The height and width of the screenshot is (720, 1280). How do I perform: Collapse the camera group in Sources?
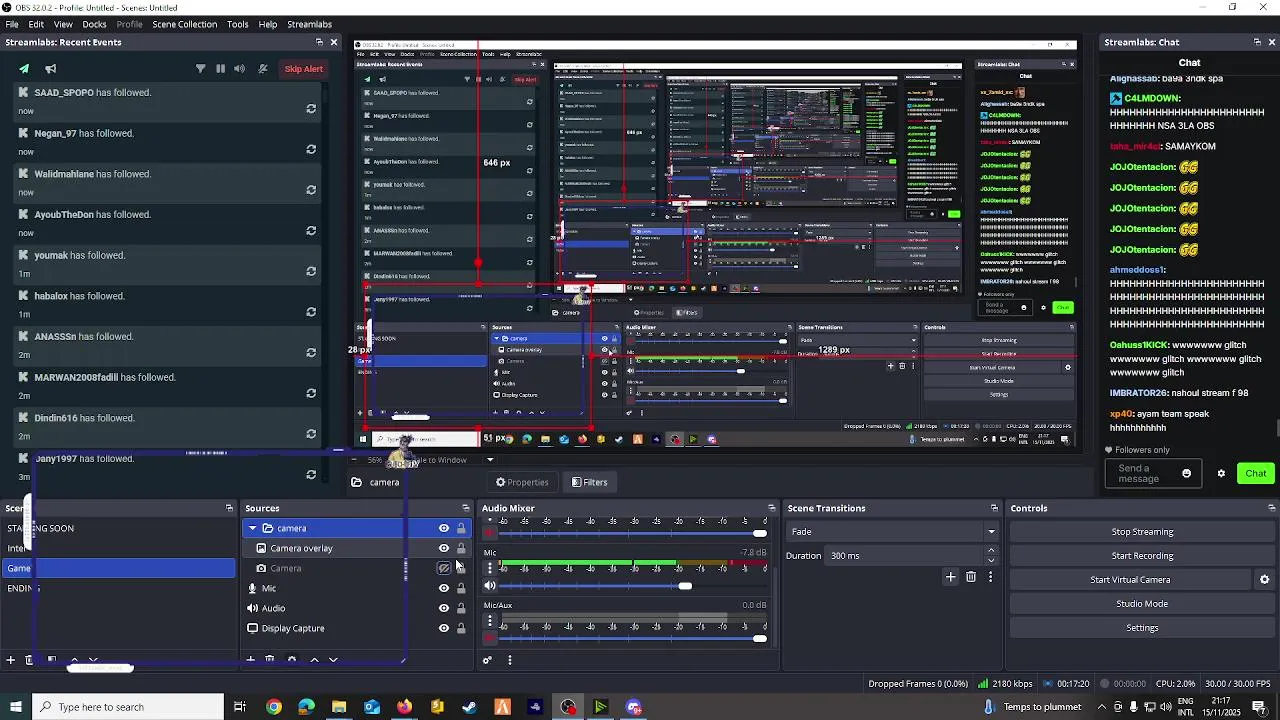point(253,528)
